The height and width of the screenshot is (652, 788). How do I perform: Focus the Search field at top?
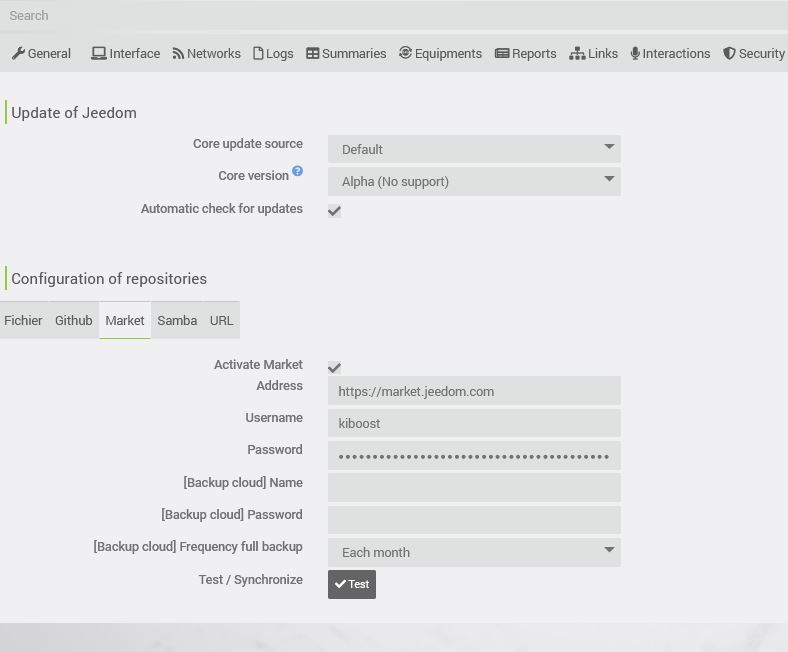coord(394,15)
